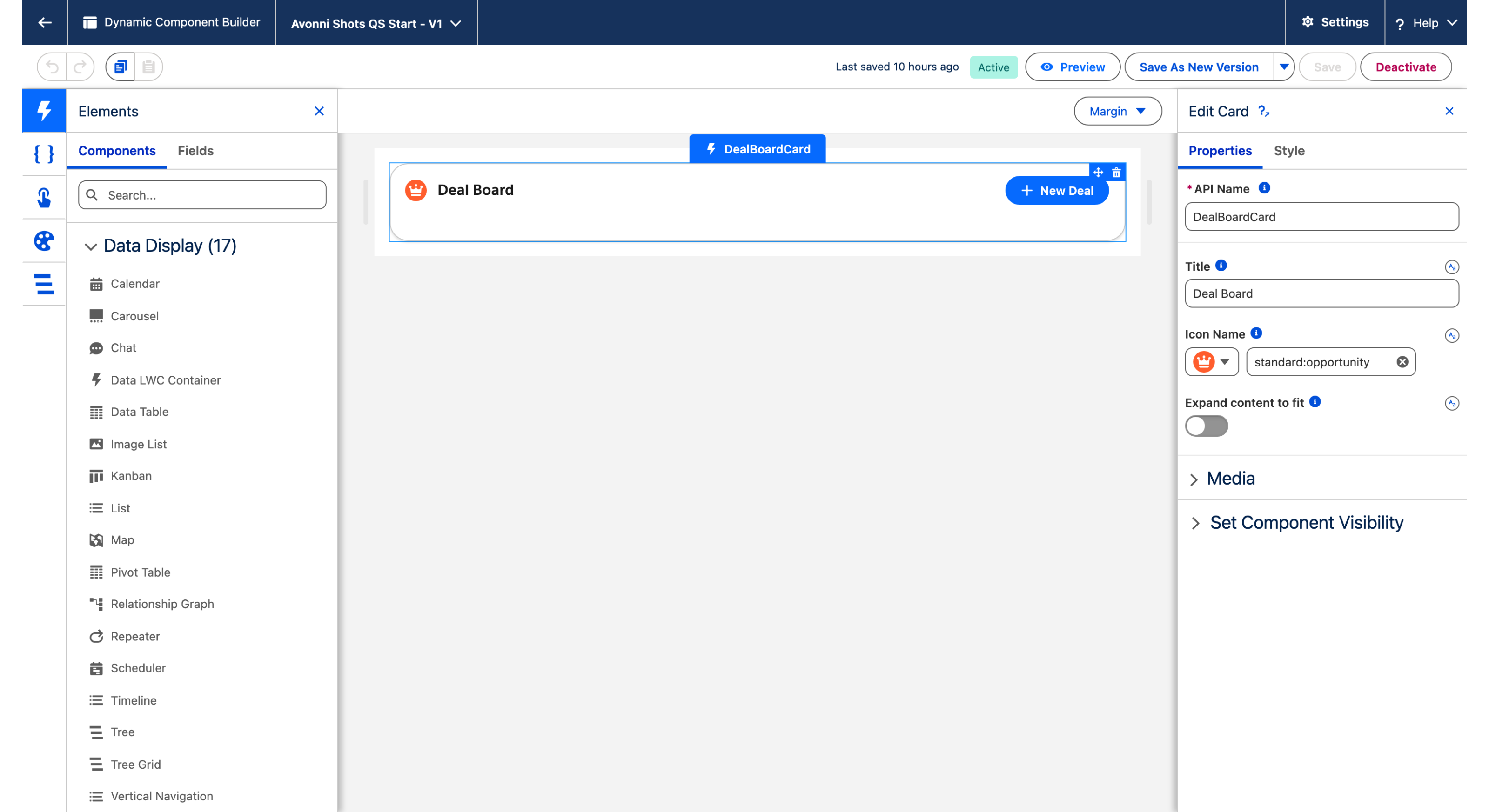Open the Avonni Shots QS Start version dropdown
This screenshot has width=1489, height=812.
376,23
